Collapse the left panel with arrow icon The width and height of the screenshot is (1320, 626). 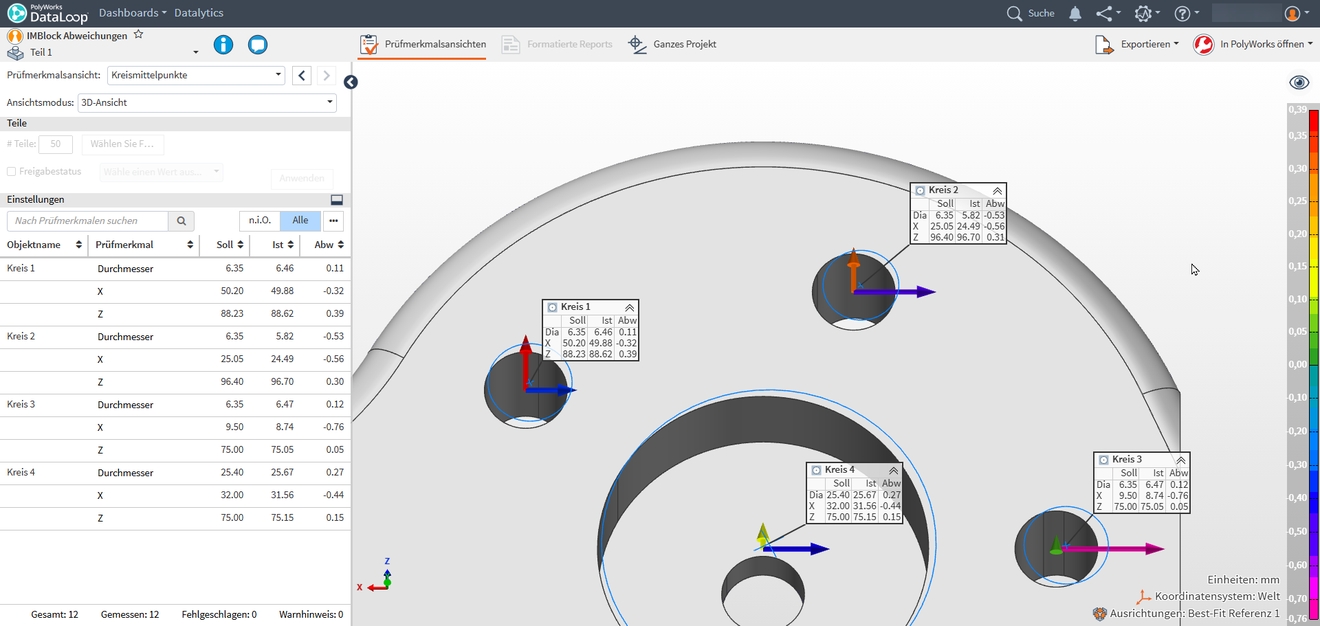point(350,82)
